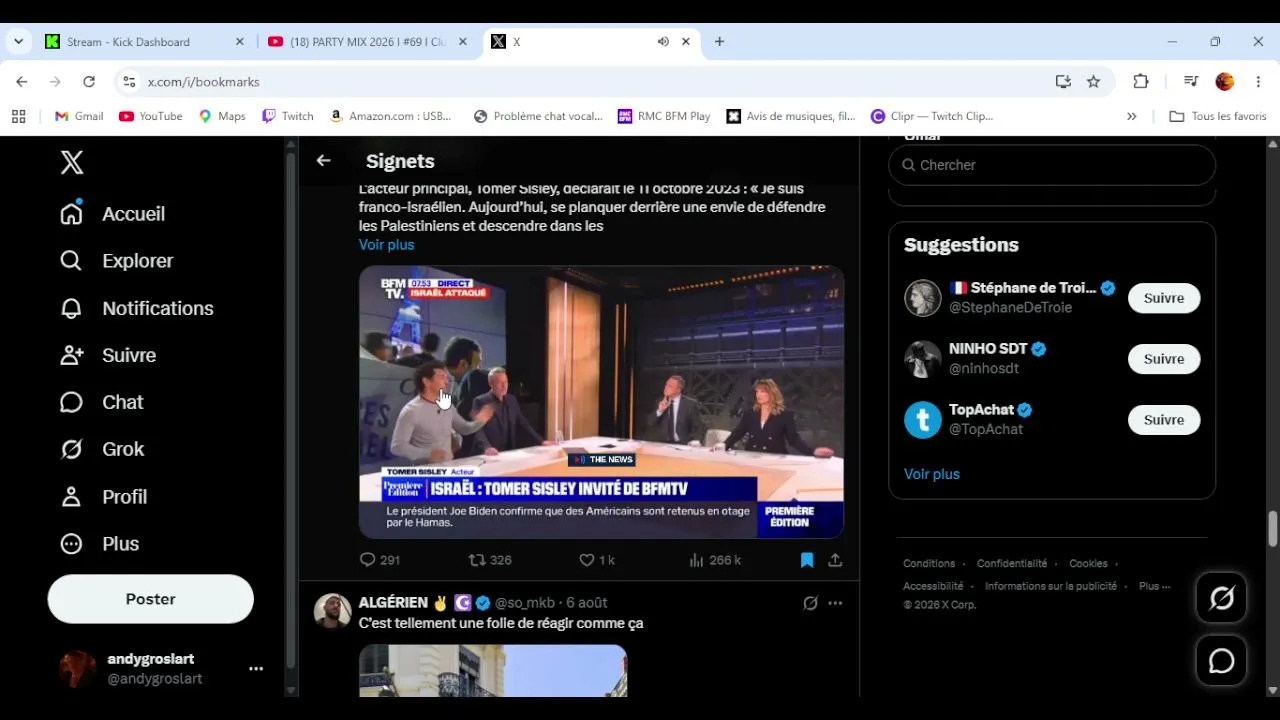1280x720 pixels.
Task: Like the post with 1 k likes
Action: pos(597,560)
